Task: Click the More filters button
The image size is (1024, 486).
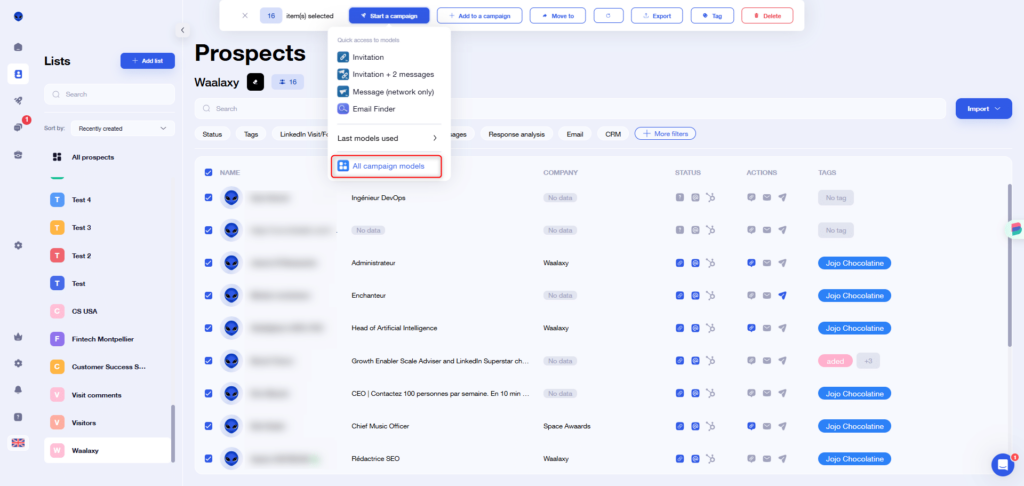Action: coord(665,134)
